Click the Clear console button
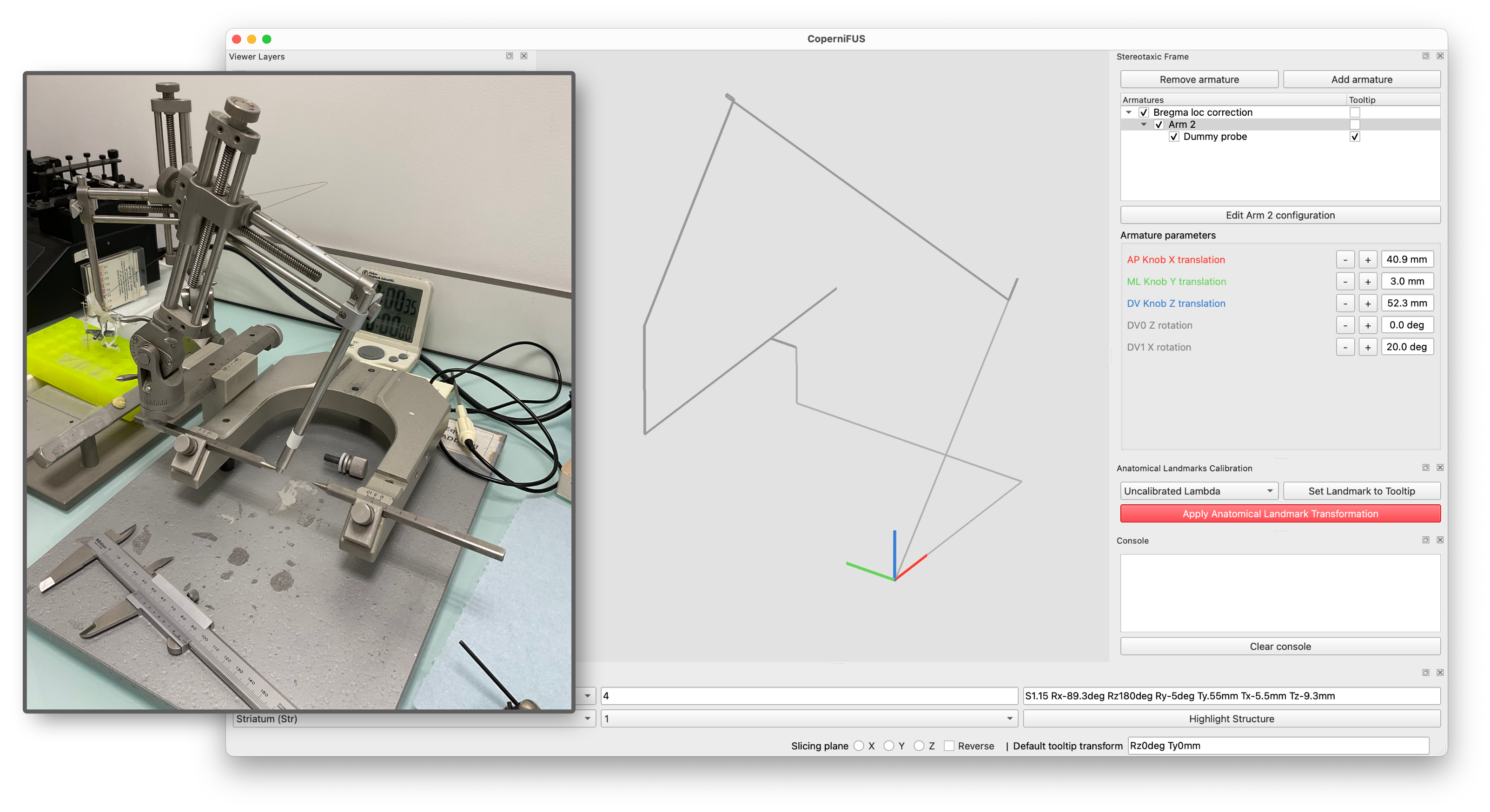Screen dimensions: 1490x812 (1280, 647)
